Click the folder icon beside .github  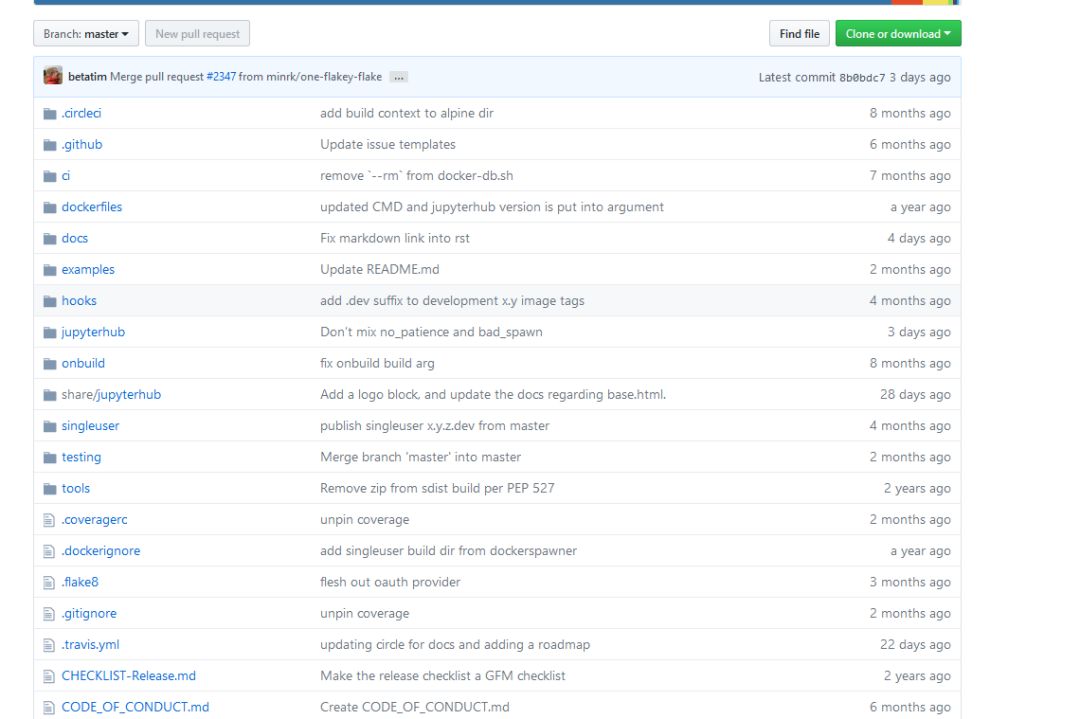point(50,145)
